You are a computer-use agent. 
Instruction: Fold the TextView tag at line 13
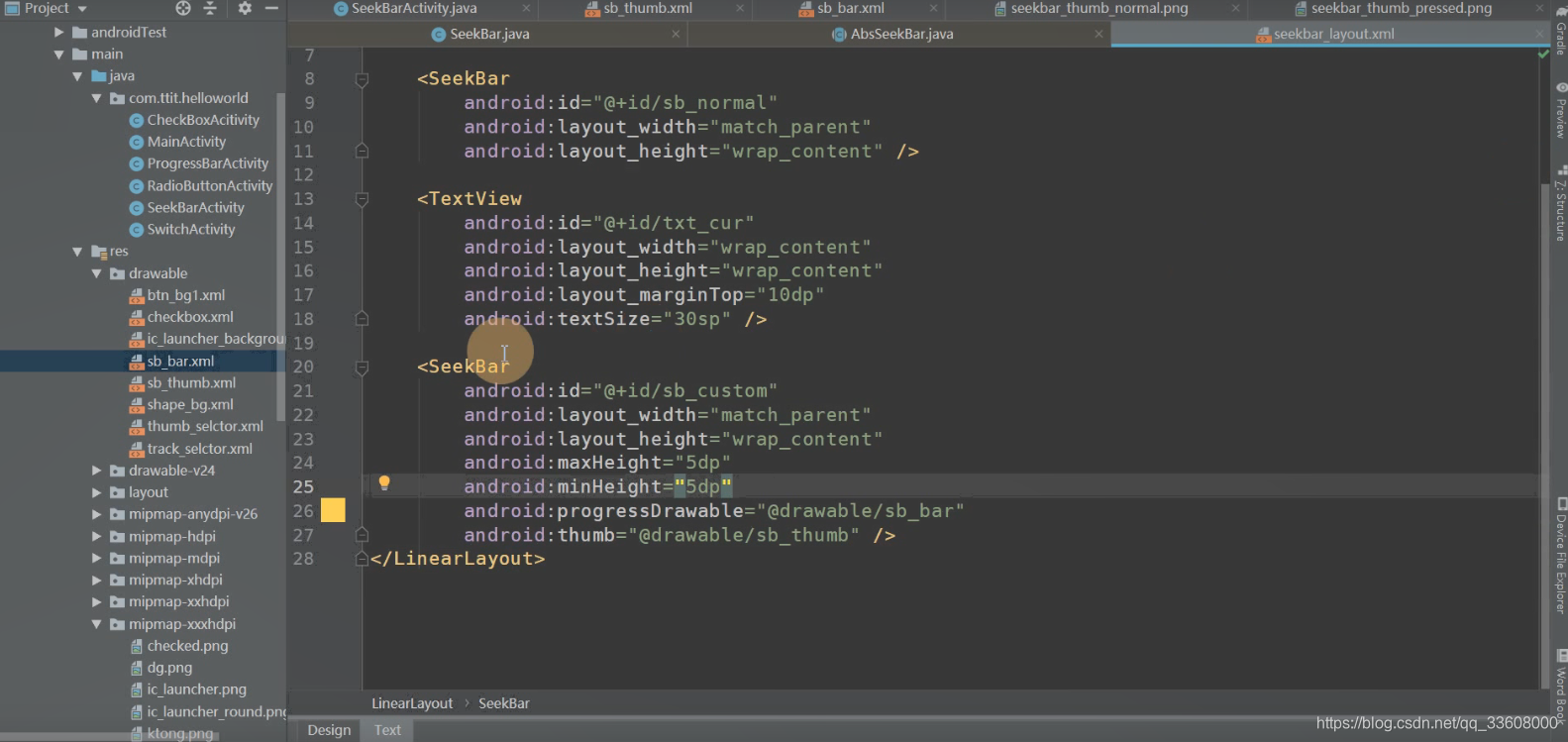click(362, 199)
